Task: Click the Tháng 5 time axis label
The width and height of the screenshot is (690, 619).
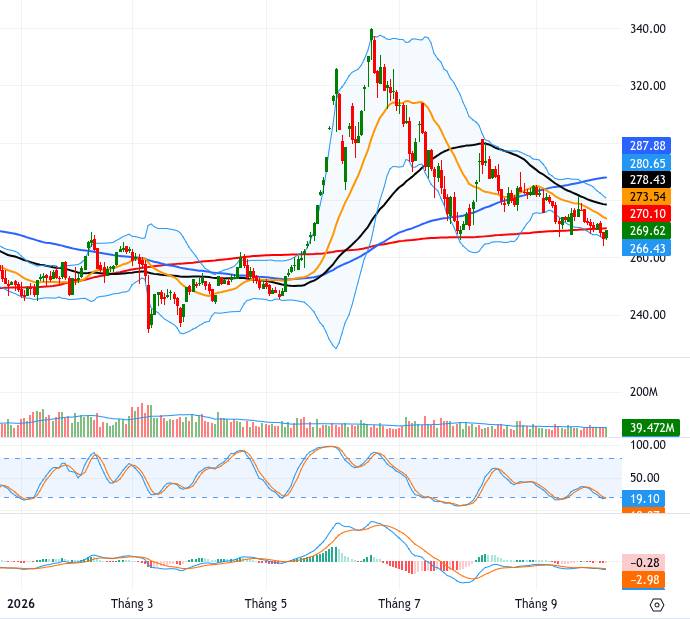Action: tap(266, 603)
